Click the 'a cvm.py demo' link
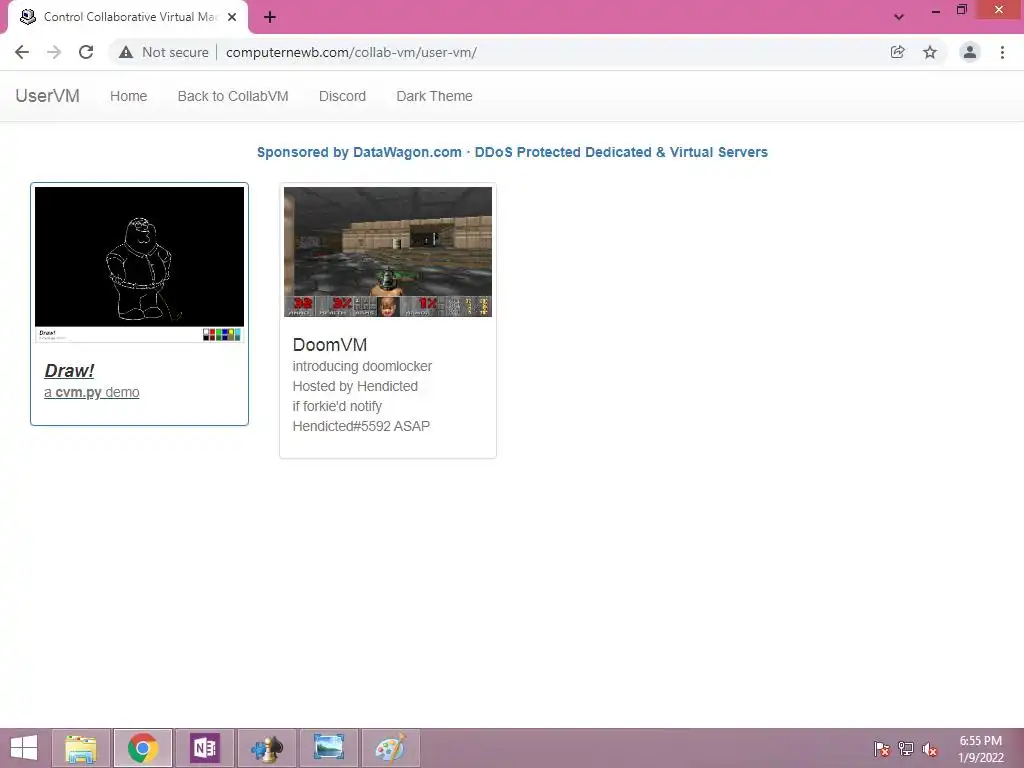The height and width of the screenshot is (768, 1024). 91,392
